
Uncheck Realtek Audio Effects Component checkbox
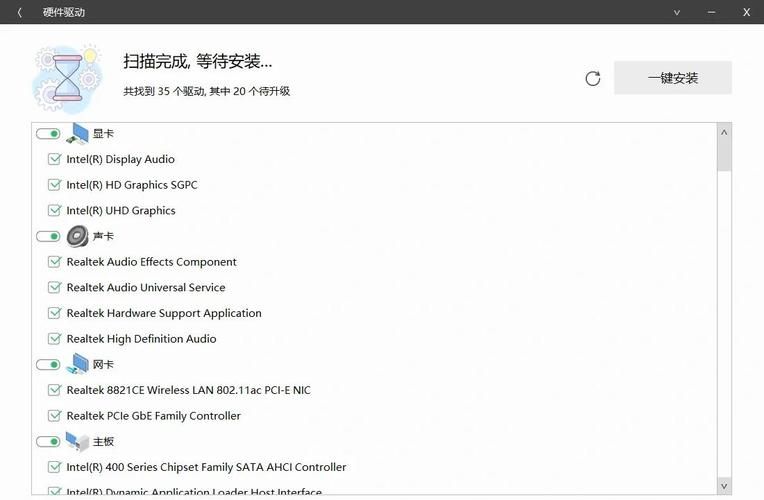(55, 262)
